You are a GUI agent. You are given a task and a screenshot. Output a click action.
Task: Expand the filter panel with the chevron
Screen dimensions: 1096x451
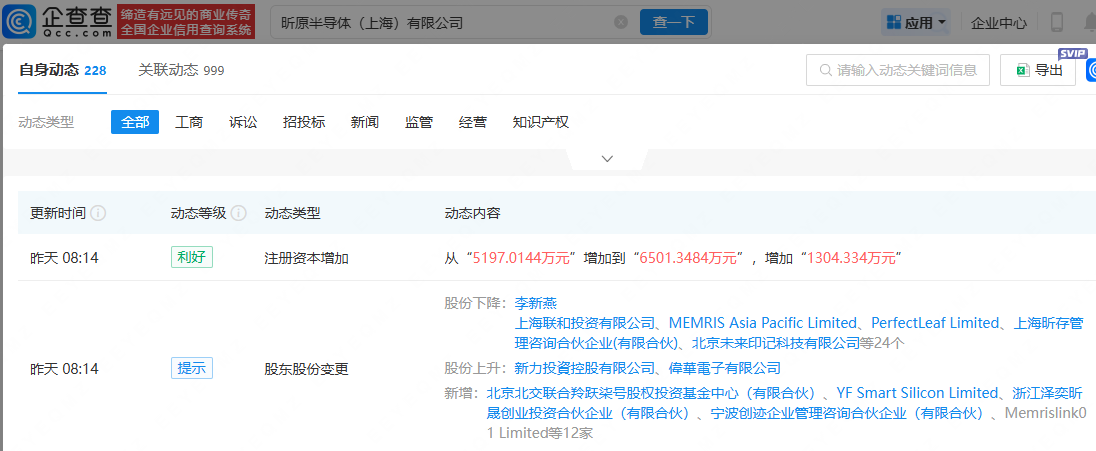607,159
